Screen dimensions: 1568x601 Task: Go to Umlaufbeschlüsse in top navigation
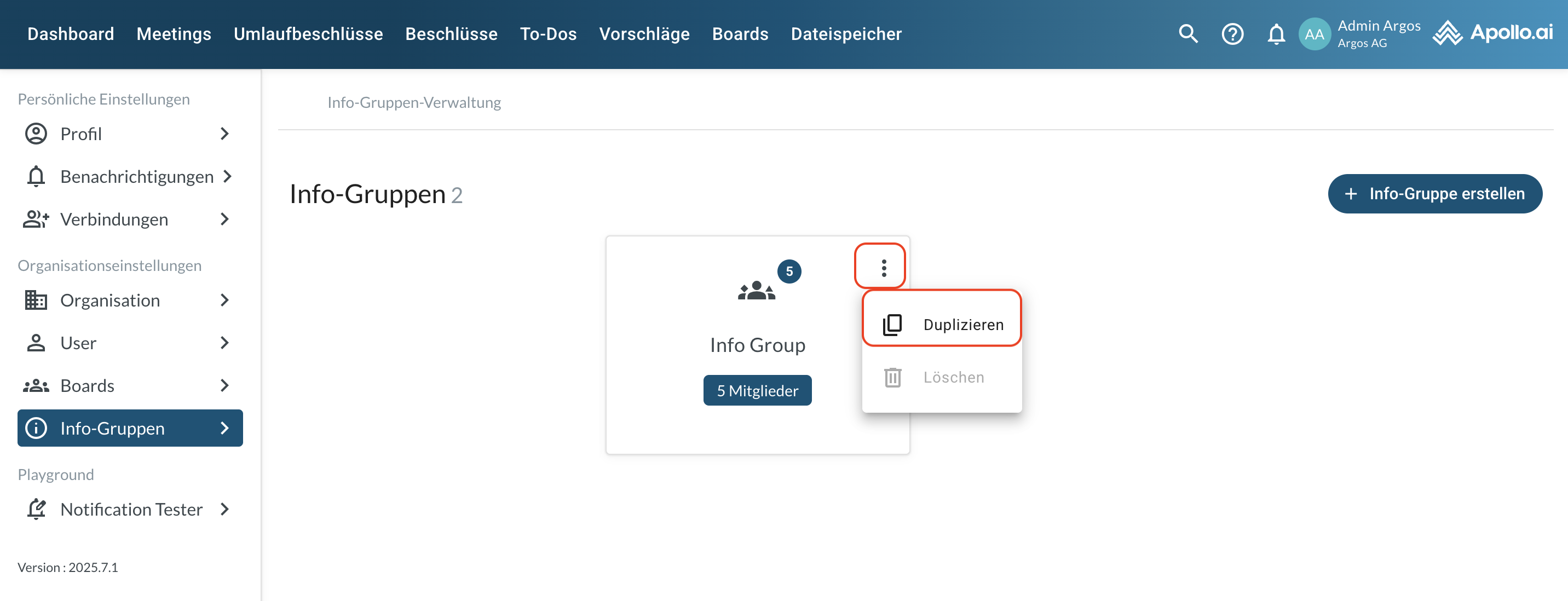coord(308,33)
